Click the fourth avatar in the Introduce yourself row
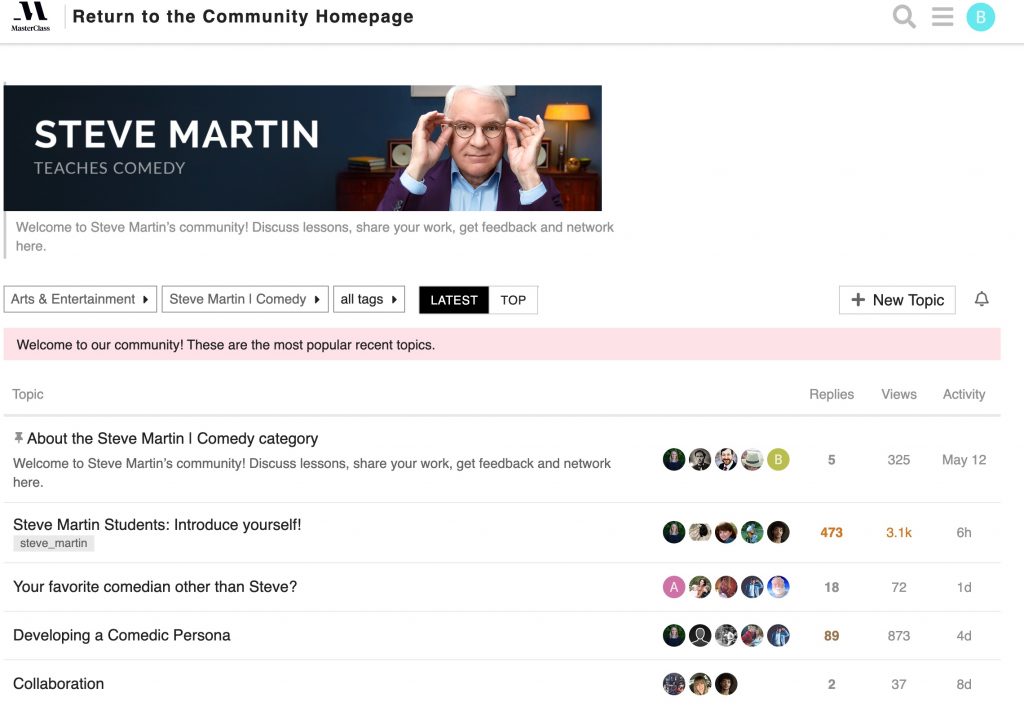 click(x=752, y=532)
